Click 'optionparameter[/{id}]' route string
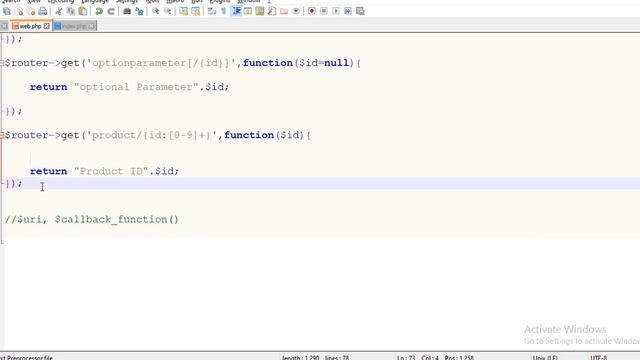This screenshot has height=360, width=640. point(161,63)
